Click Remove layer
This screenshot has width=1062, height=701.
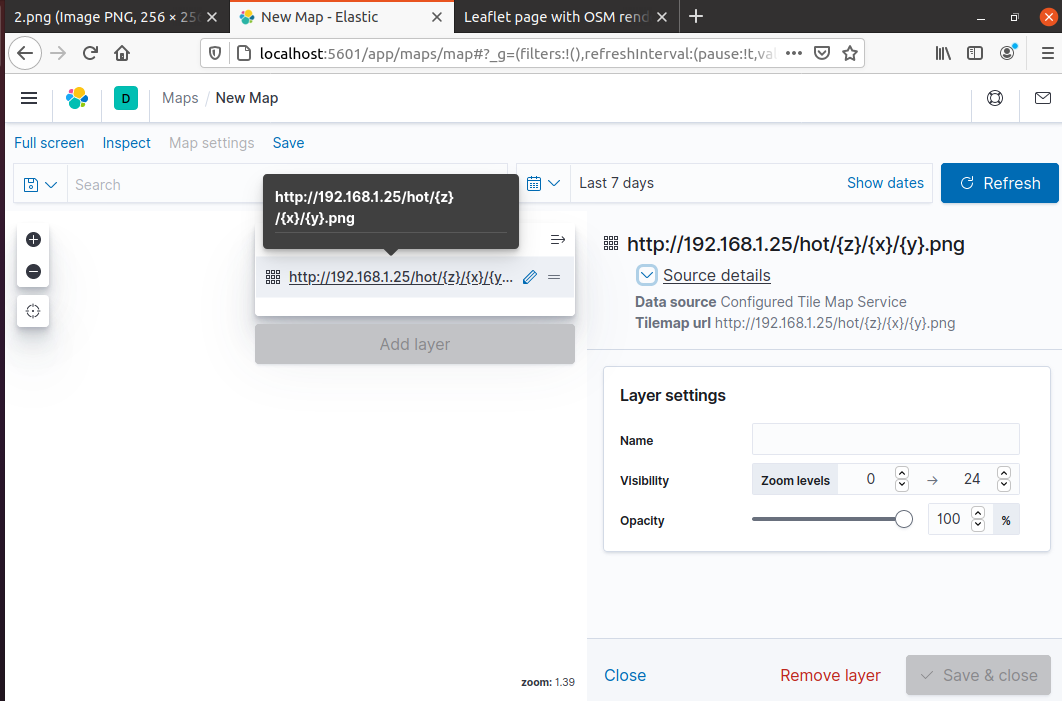point(830,675)
